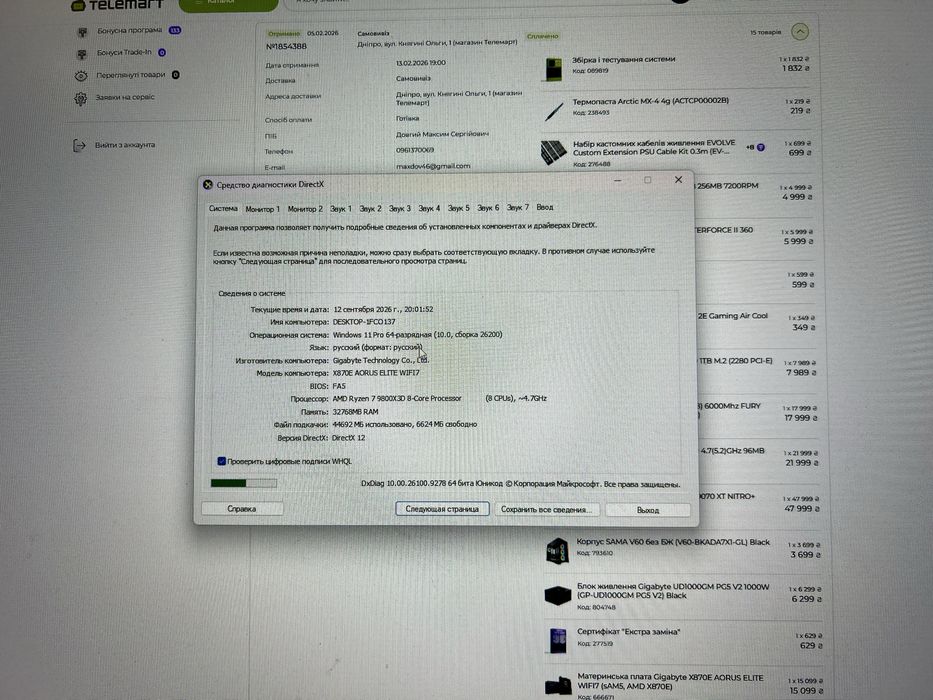Click Сохранить все сведения button
The image size is (933, 700).
(546, 510)
